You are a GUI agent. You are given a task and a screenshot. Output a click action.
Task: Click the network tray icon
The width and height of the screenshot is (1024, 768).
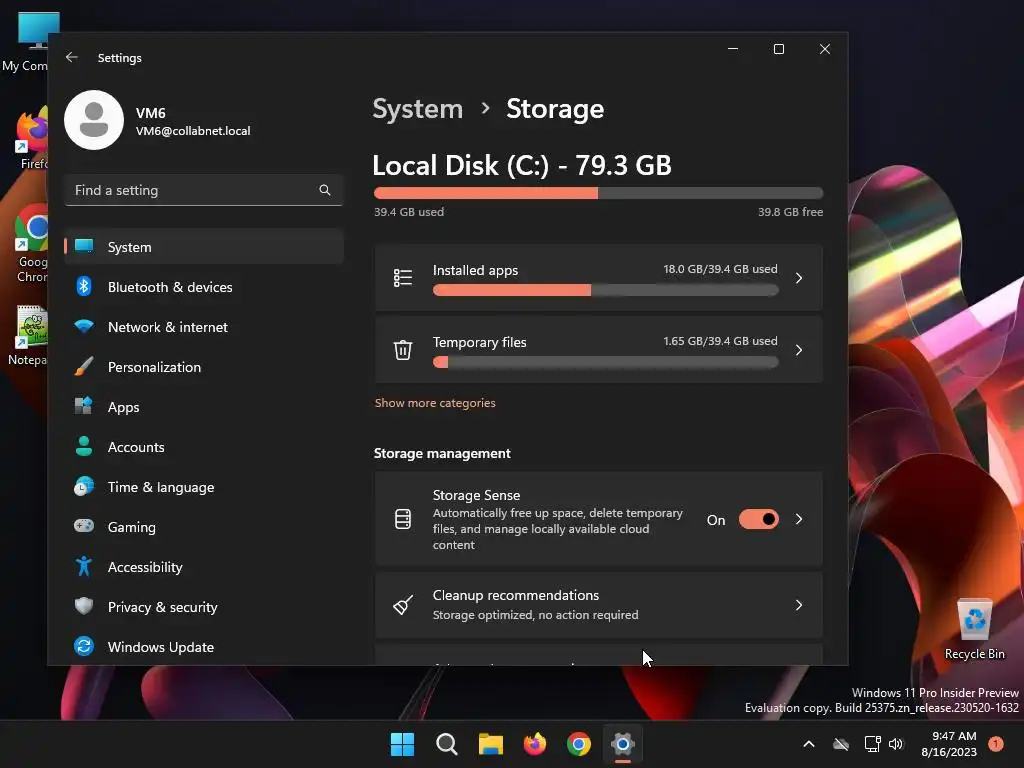tap(872, 744)
